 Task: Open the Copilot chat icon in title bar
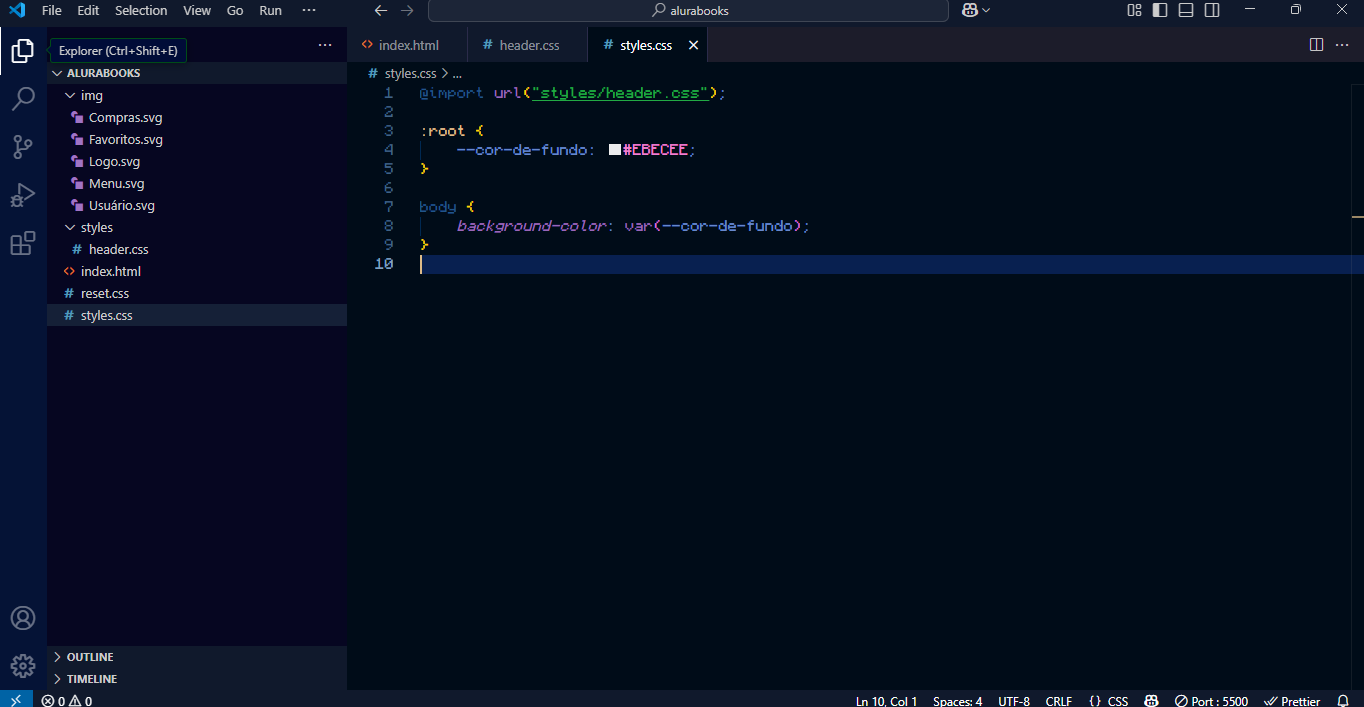pyautogui.click(x=969, y=10)
